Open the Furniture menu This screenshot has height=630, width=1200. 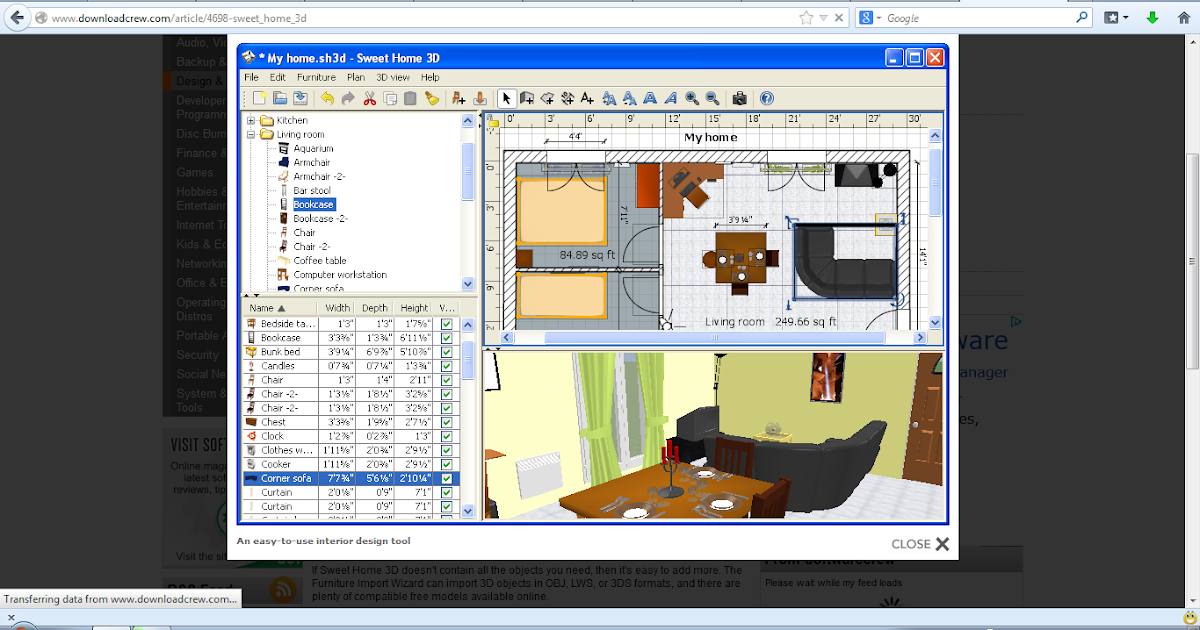316,77
